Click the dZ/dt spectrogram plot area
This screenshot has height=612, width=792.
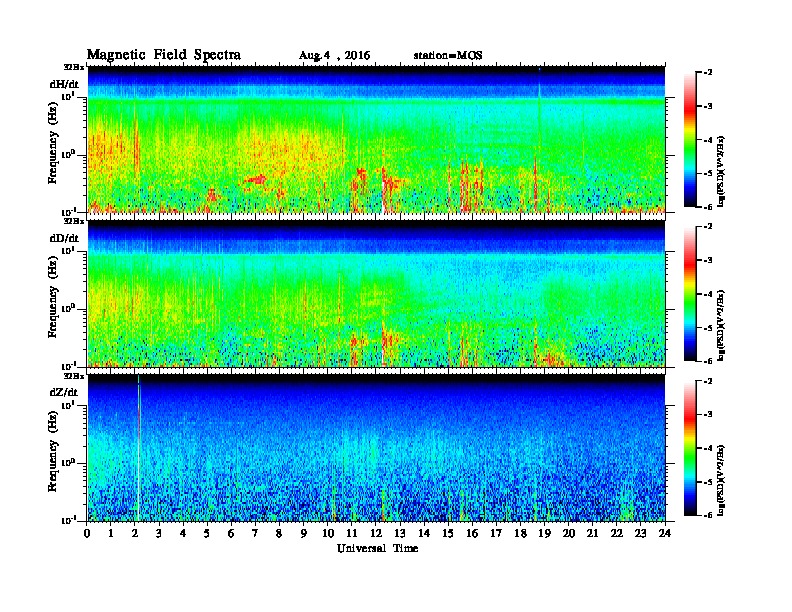click(376, 448)
